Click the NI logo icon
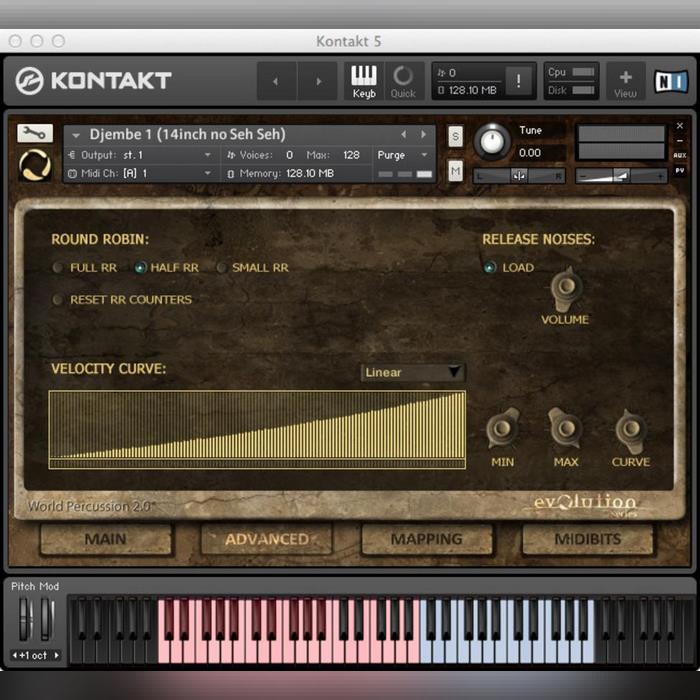This screenshot has height=700, width=700. click(670, 81)
